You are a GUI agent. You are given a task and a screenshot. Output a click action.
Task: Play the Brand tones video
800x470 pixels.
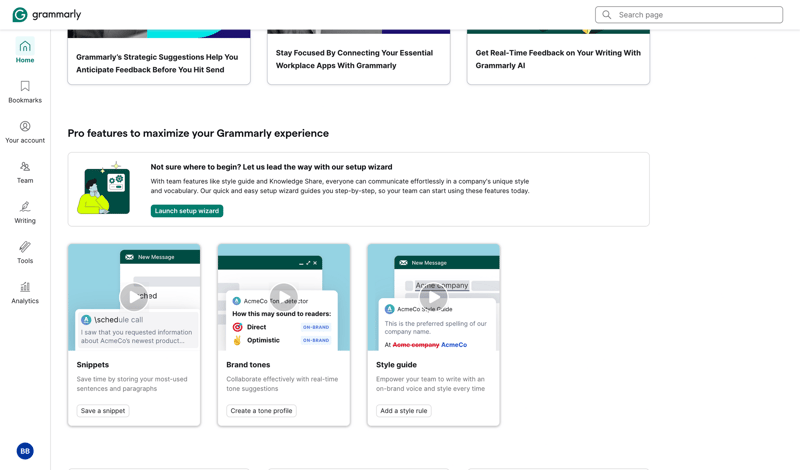click(284, 297)
